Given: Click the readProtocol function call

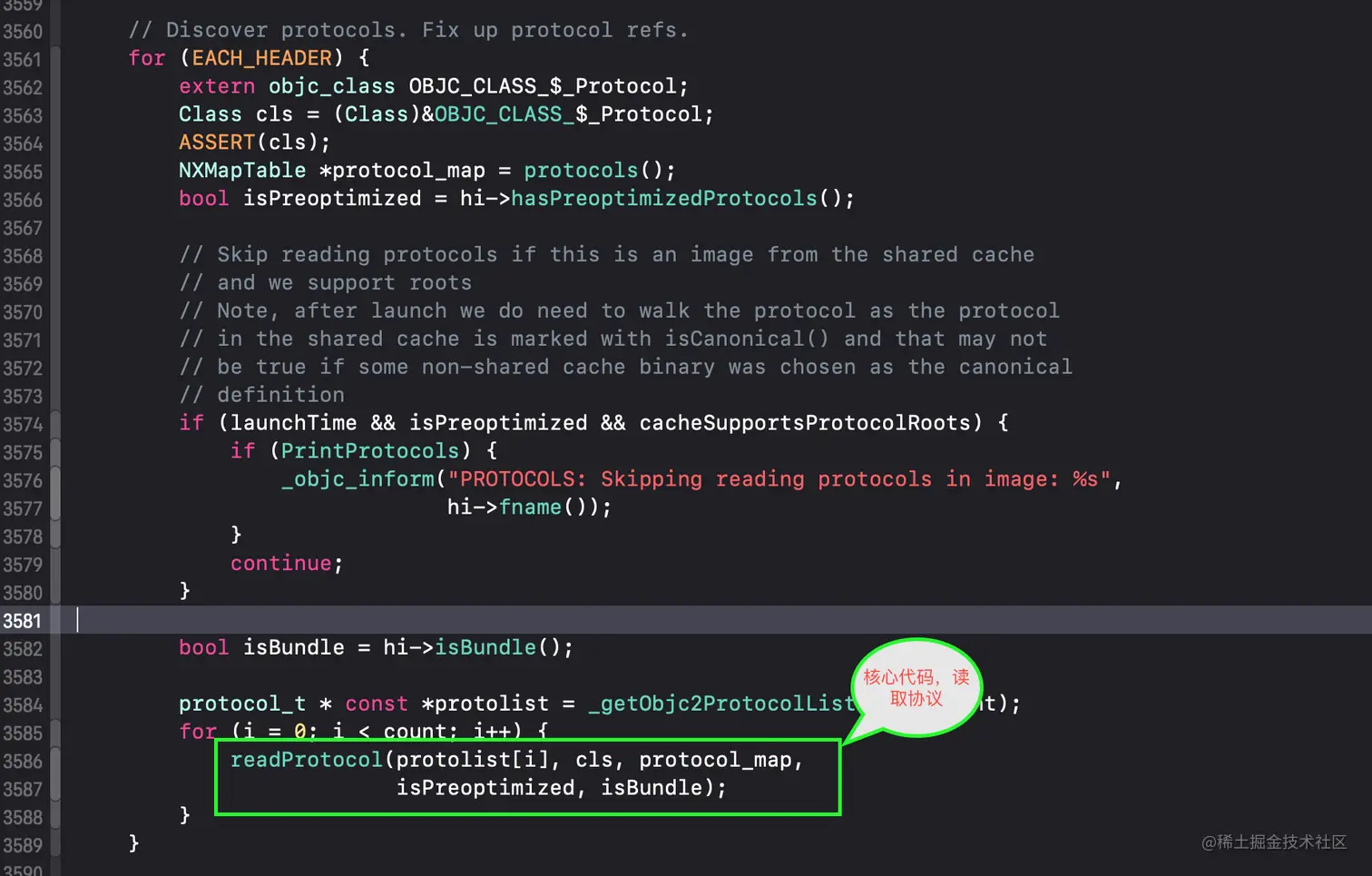Looking at the screenshot, I should coord(307,760).
